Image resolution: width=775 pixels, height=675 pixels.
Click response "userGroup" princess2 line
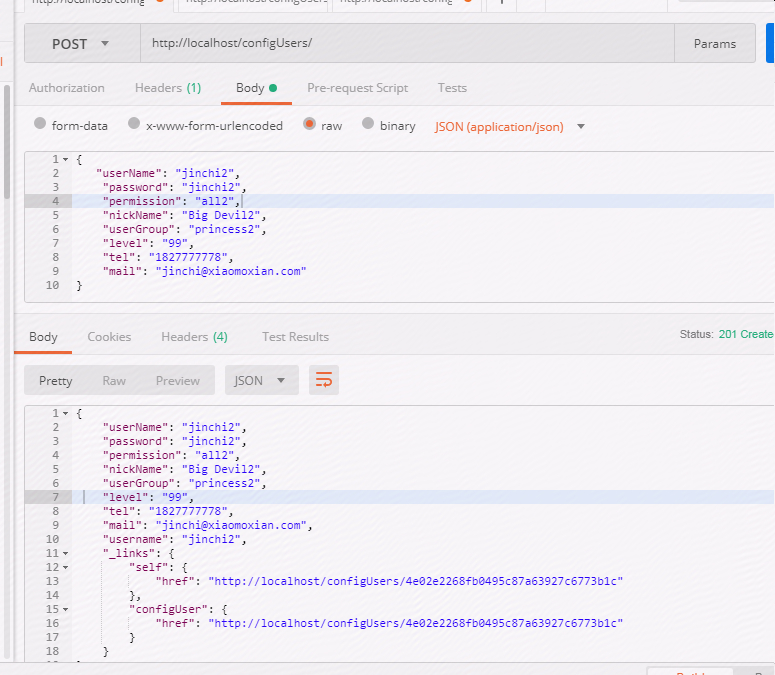(184, 483)
